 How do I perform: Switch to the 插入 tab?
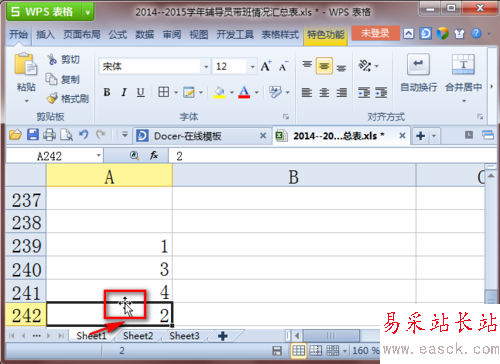[x=45, y=34]
